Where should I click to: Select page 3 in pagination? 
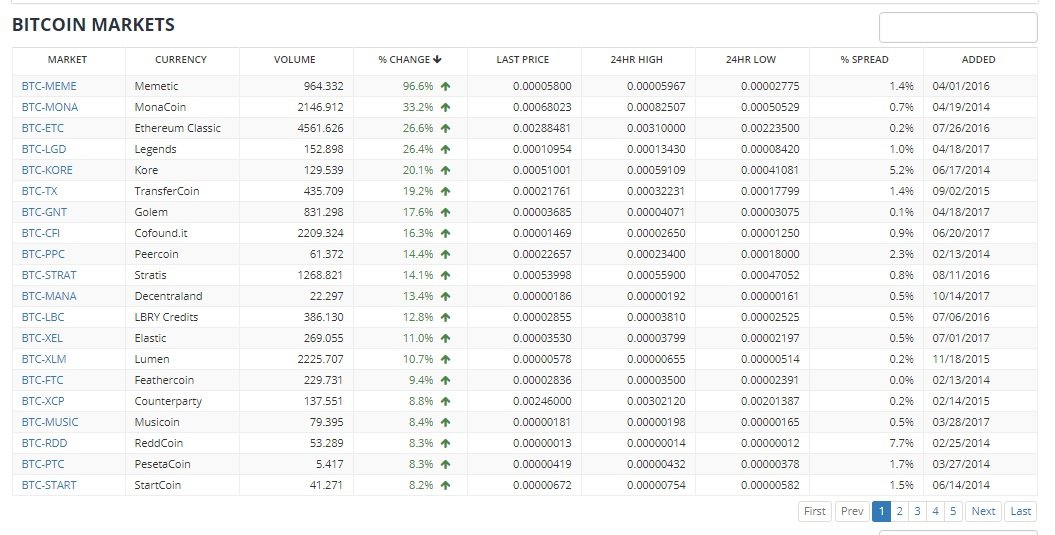[917, 511]
